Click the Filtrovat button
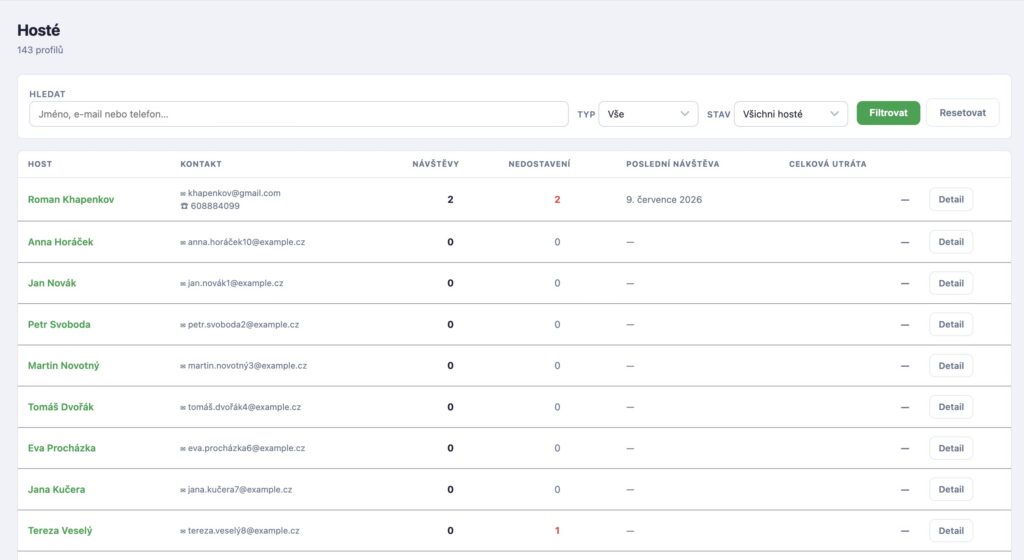This screenshot has height=560, width=1024. click(x=888, y=113)
